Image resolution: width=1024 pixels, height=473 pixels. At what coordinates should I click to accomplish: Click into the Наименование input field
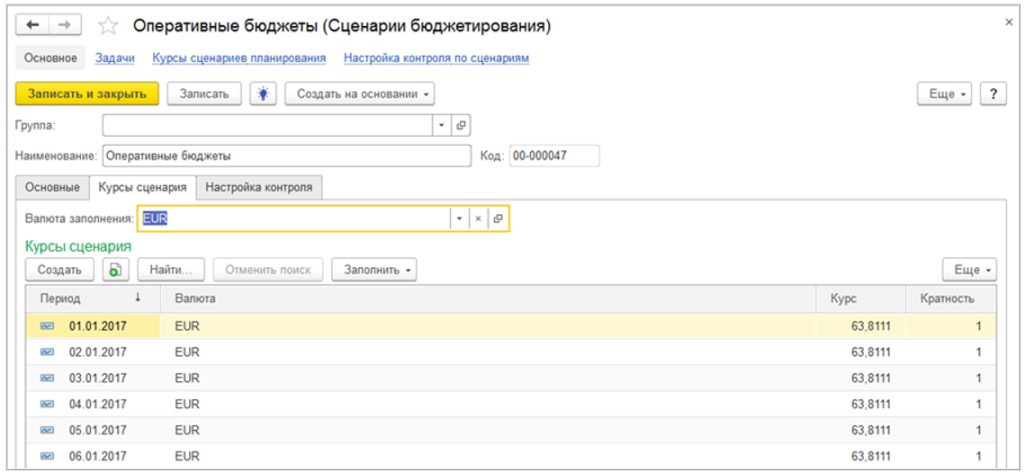click(x=285, y=155)
